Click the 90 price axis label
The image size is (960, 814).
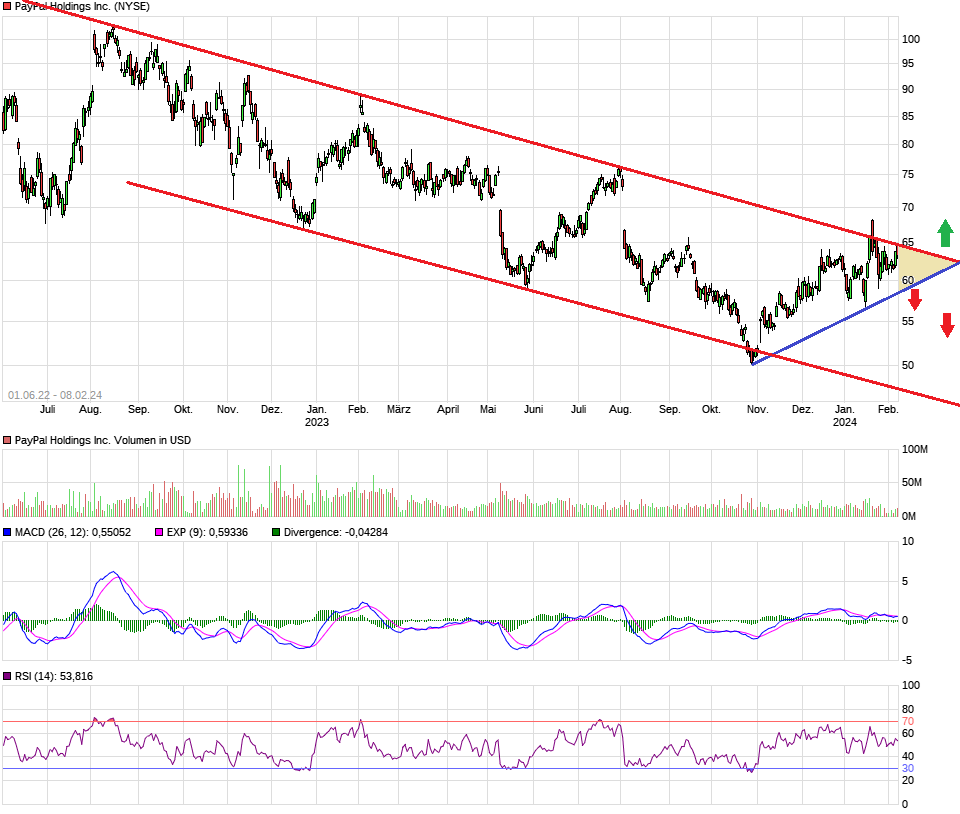[x=908, y=89]
